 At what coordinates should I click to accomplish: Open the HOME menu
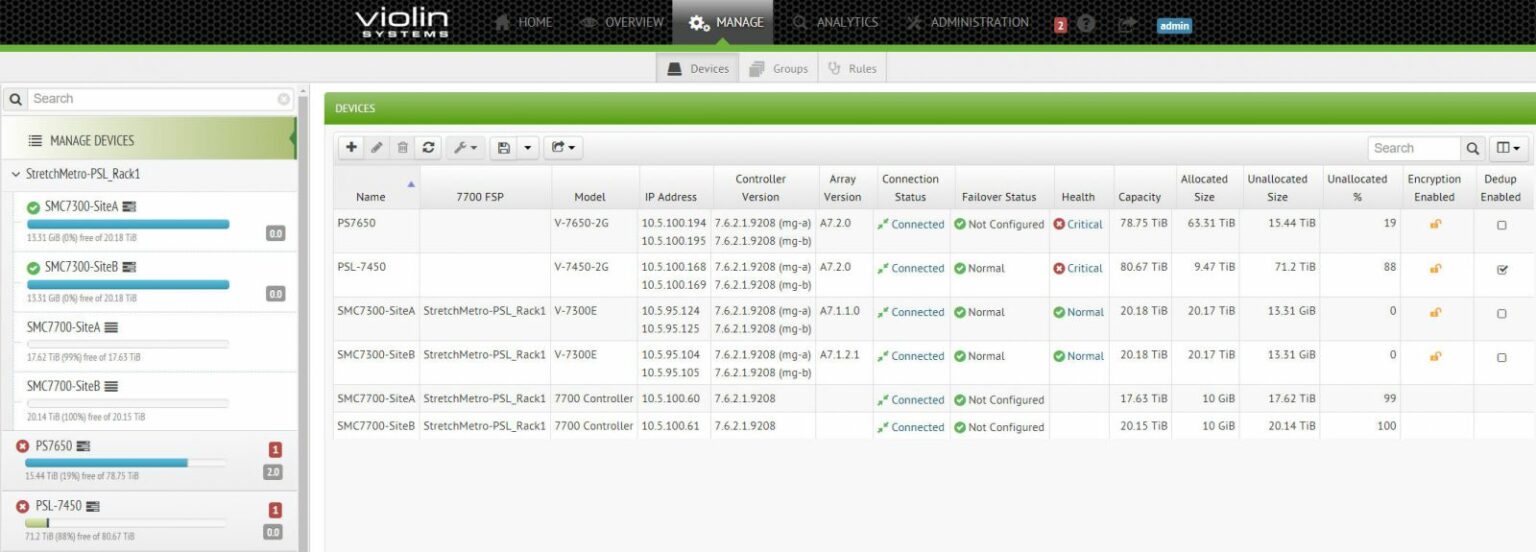522,22
